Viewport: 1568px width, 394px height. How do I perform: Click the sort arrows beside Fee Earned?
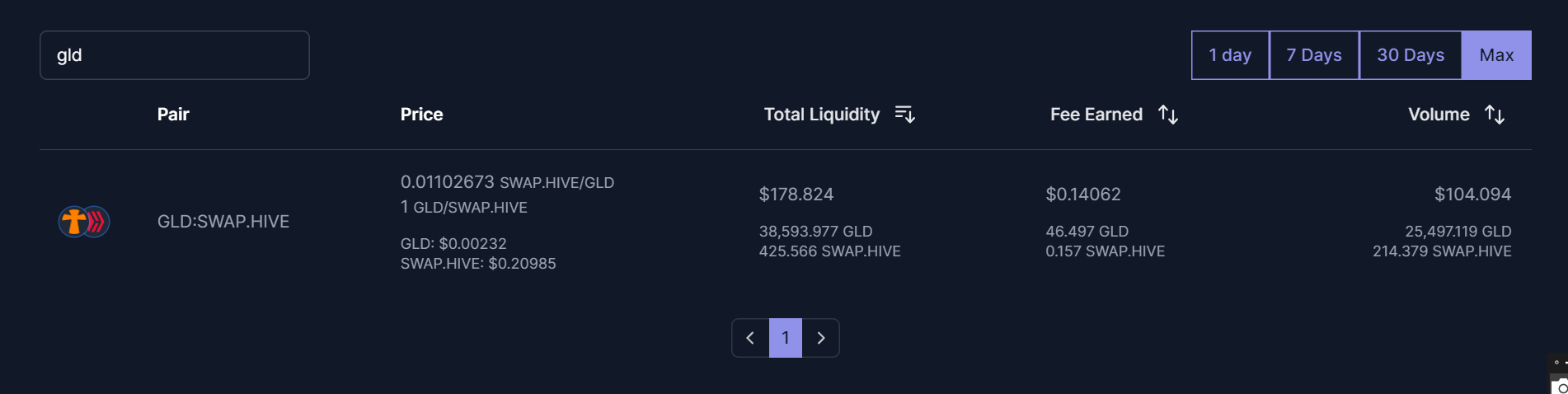click(1168, 115)
